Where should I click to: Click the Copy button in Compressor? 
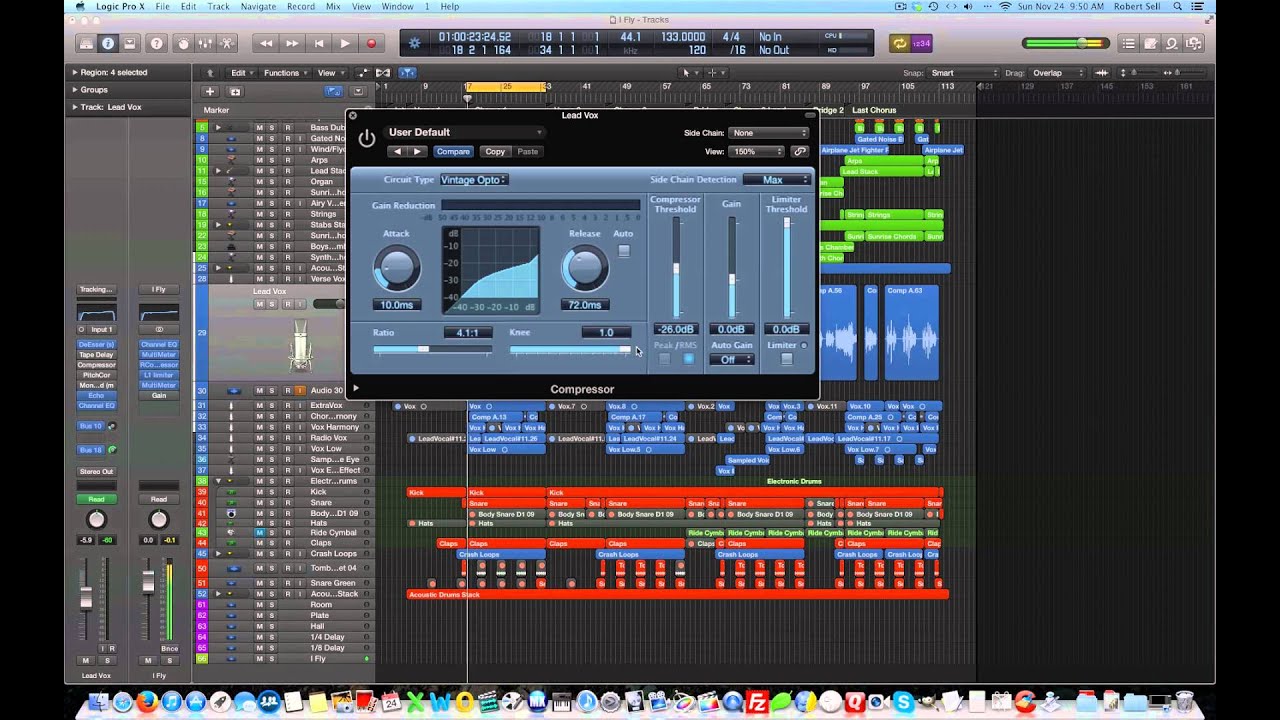click(x=495, y=151)
